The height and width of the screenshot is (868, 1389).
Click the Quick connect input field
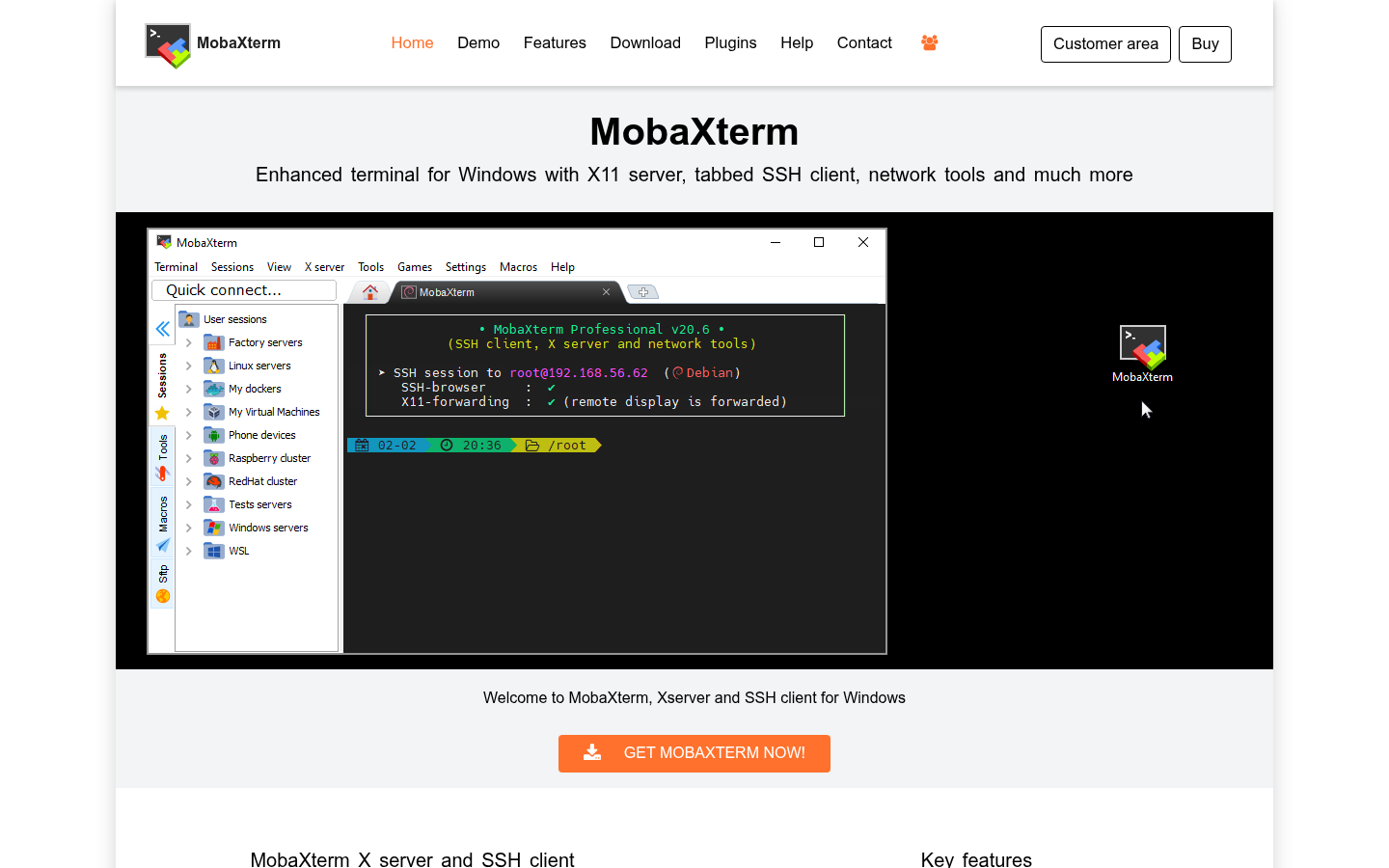pos(244,290)
